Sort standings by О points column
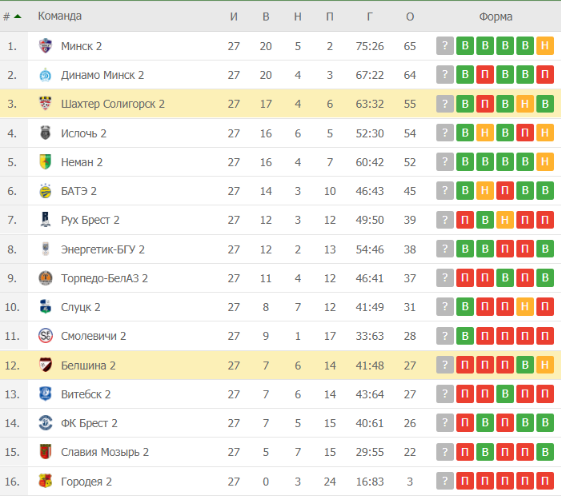 point(410,16)
